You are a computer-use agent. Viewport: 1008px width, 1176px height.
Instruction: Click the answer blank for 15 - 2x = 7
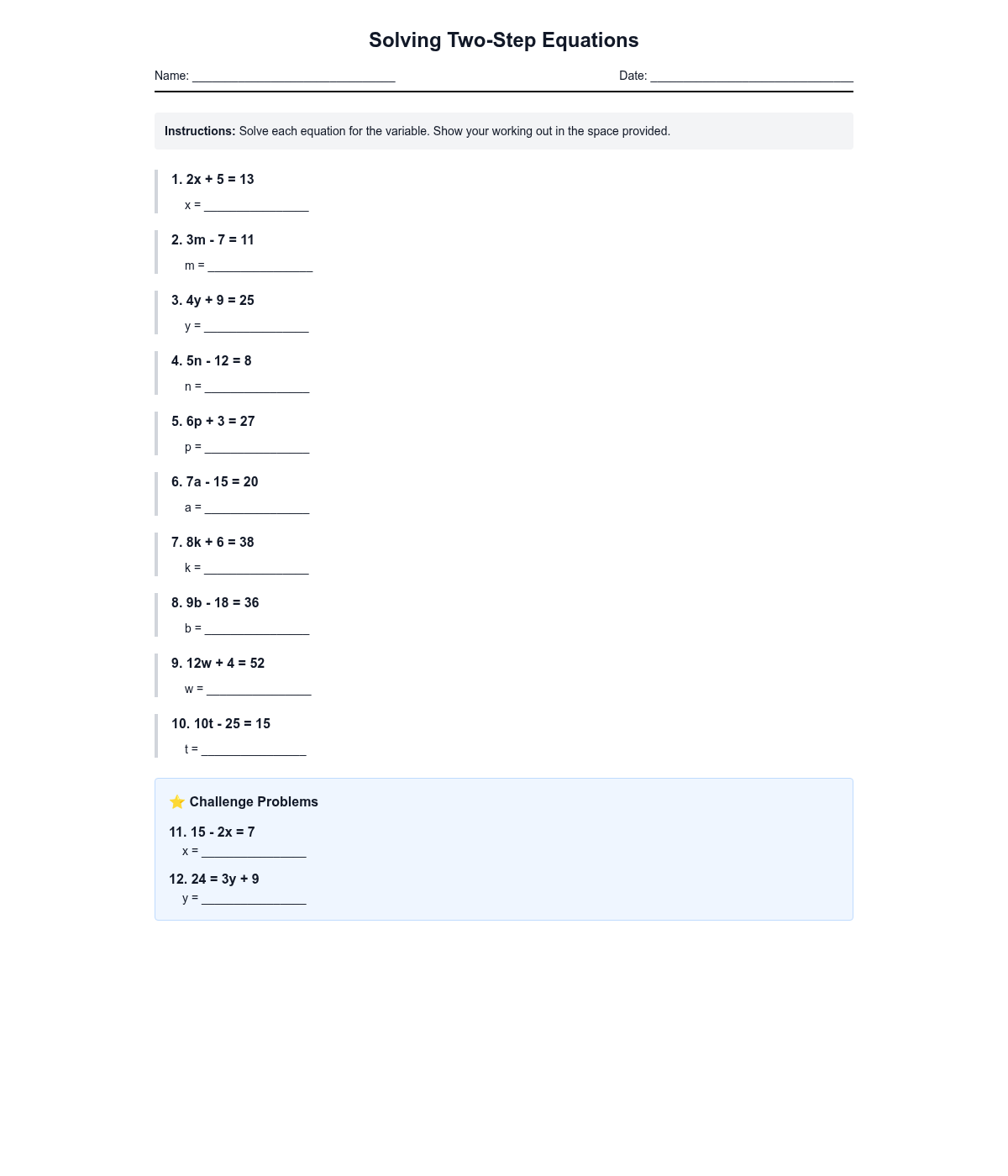[x=254, y=851]
